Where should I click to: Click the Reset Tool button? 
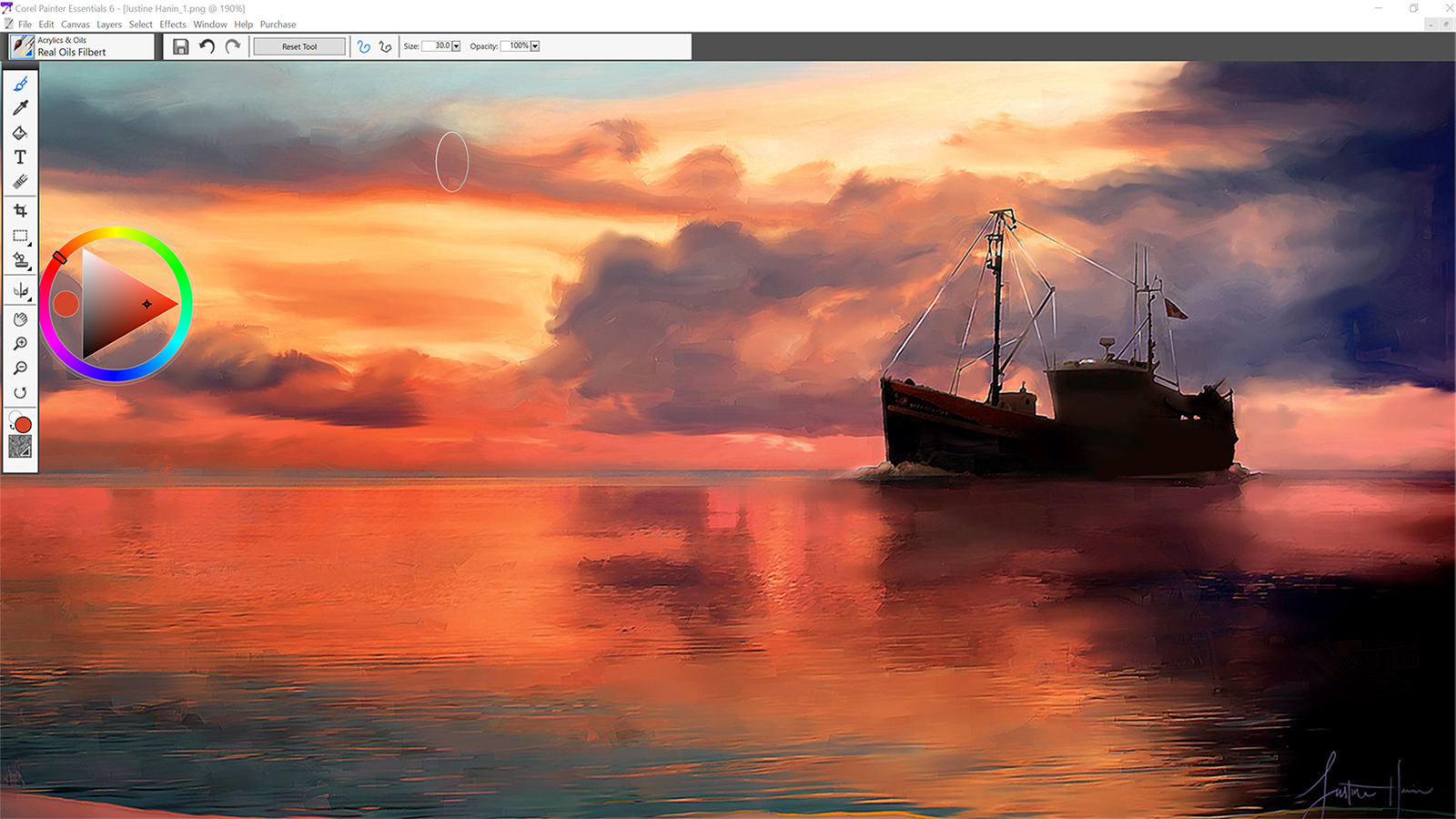click(299, 45)
